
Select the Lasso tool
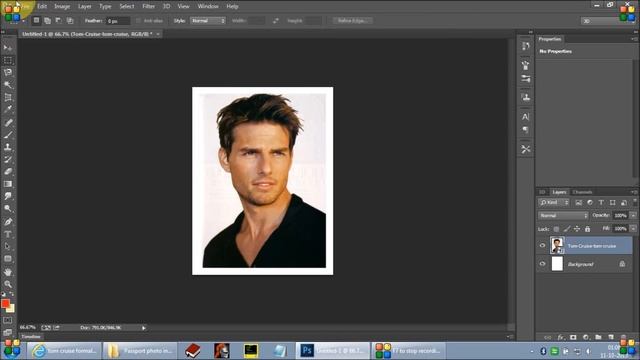[x=8, y=73]
